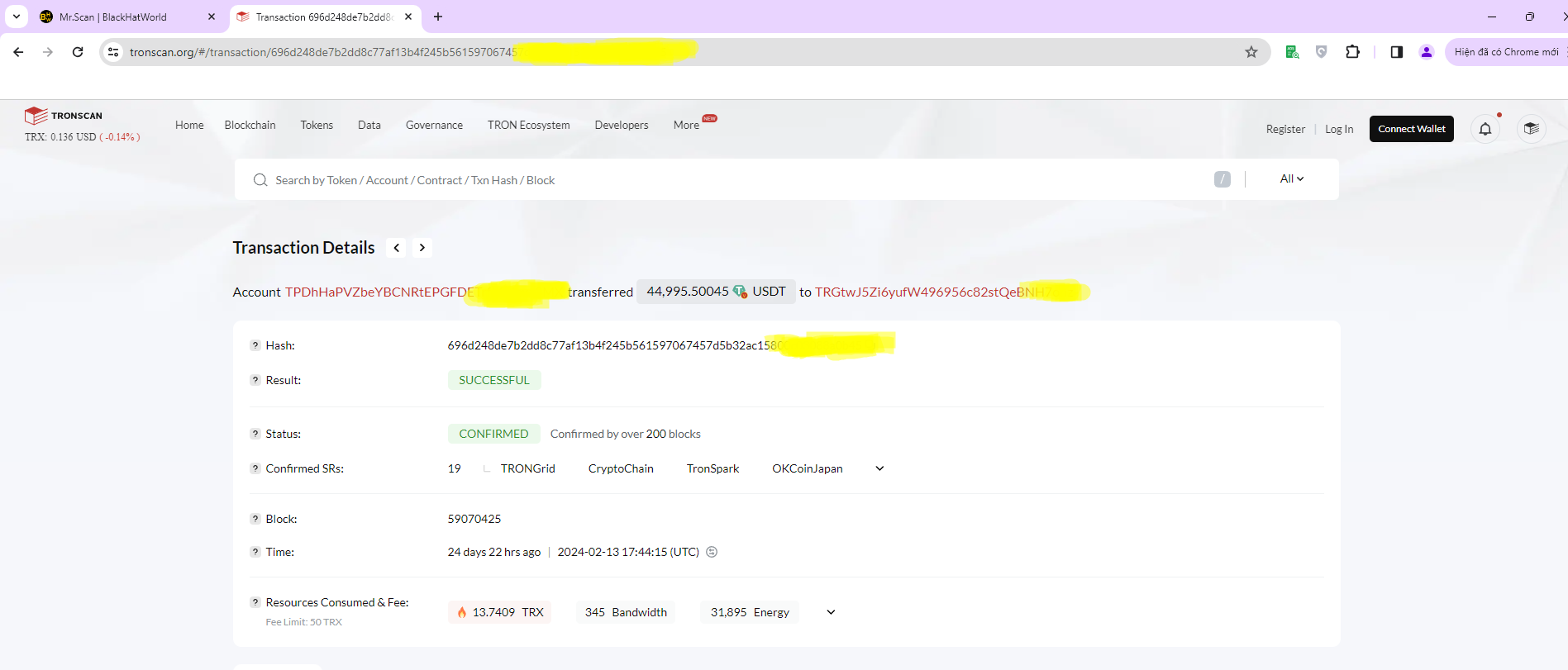The width and height of the screenshot is (1568, 670).
Task: Close the Mr.Scan BlackHatWorld tab
Action: [x=212, y=17]
